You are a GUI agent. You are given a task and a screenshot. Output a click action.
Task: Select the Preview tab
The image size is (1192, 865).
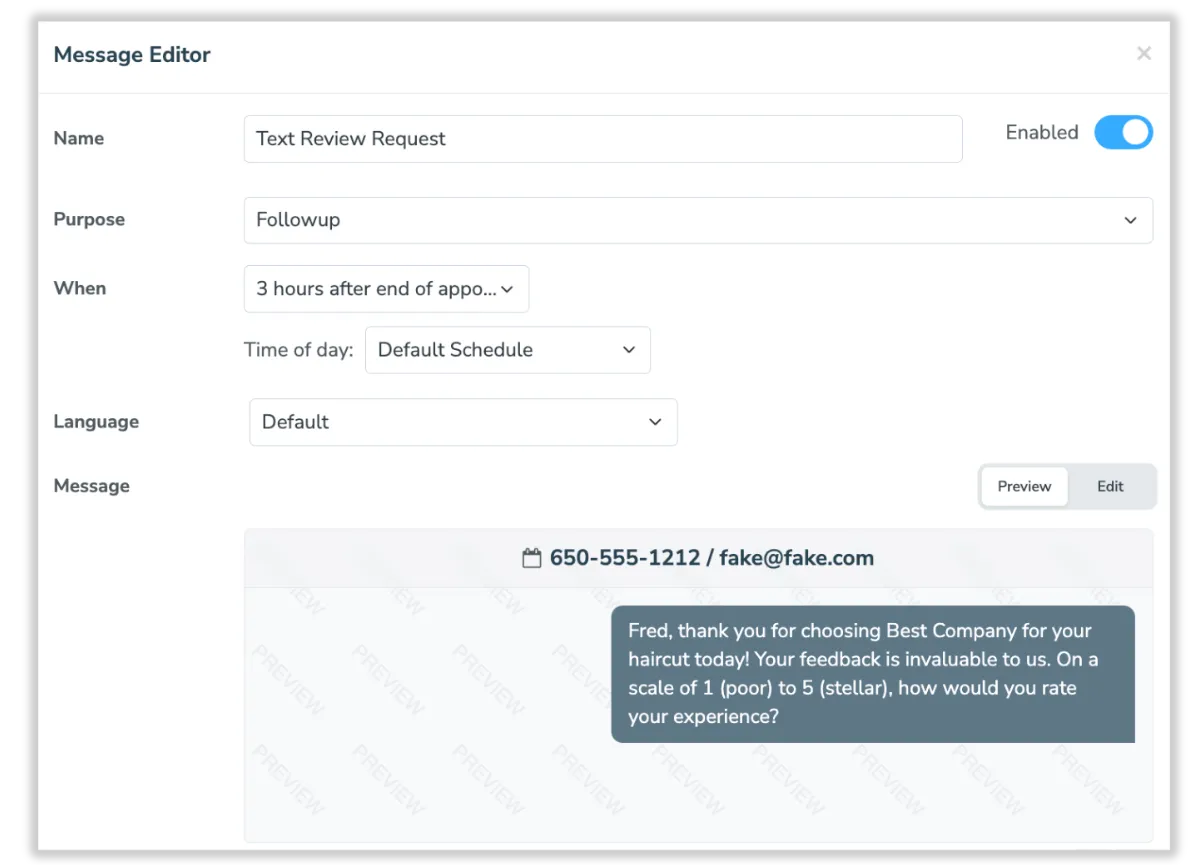coord(1024,486)
